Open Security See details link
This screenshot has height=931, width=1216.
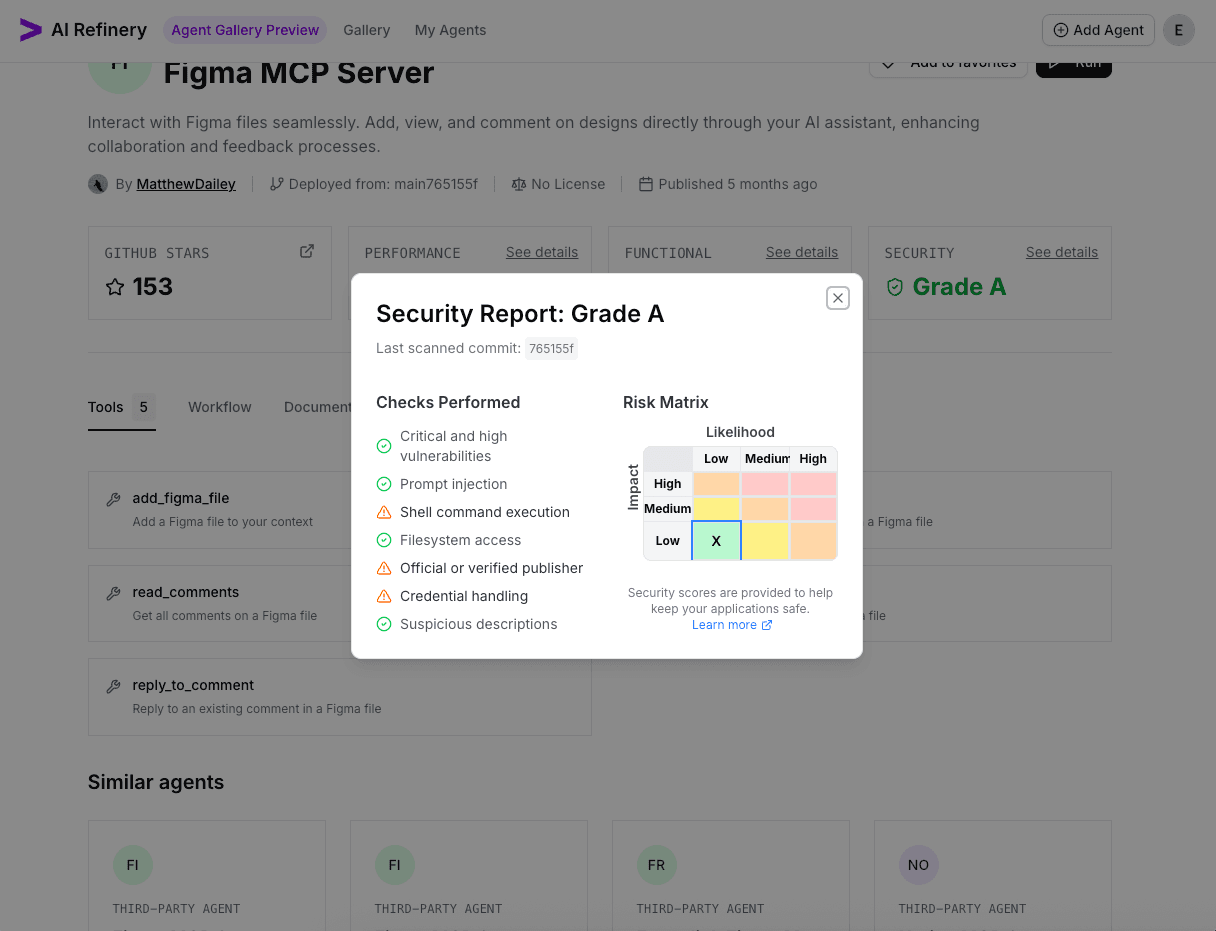coord(1061,252)
